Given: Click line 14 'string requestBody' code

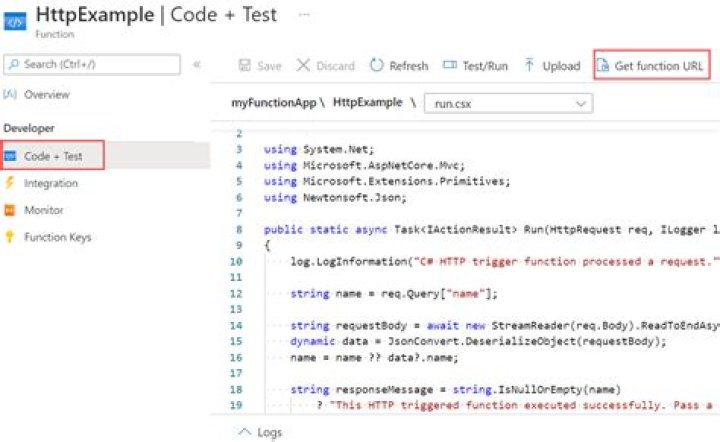Looking at the screenshot, I should 505,325.
